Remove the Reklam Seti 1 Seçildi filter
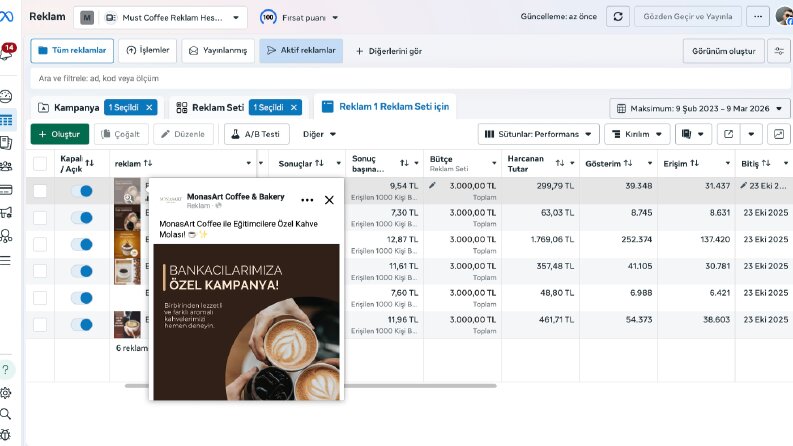Screen dimensions: 793x446 pyautogui.click(x=294, y=107)
